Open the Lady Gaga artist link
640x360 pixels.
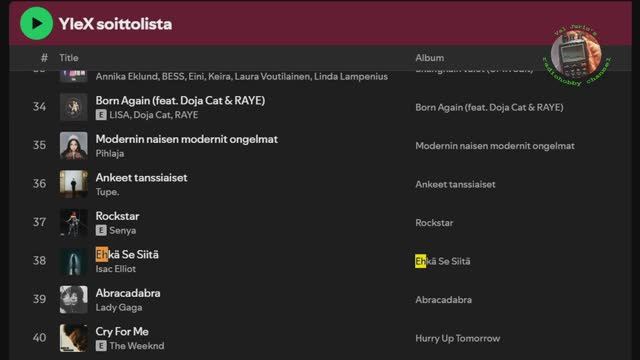coord(119,307)
